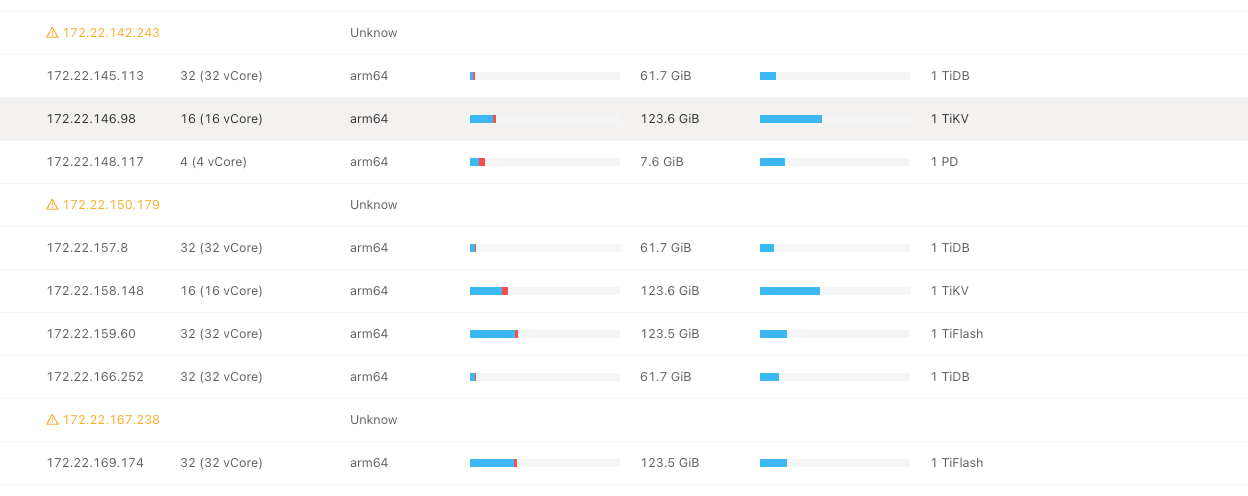1248x496 pixels.
Task: Click 1 TiKV label on 172.22.146.98 row
Action: [949, 119]
